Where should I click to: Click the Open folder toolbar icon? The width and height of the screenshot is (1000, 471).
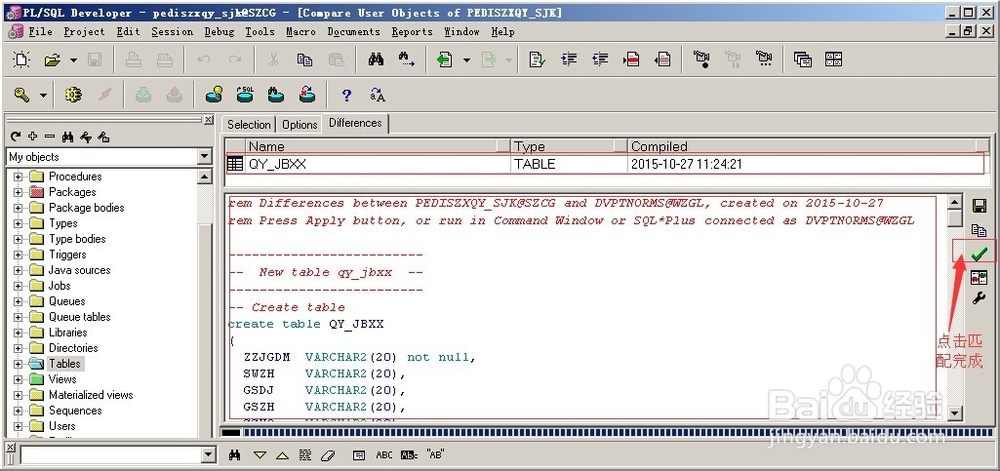pyautogui.click(x=52, y=60)
